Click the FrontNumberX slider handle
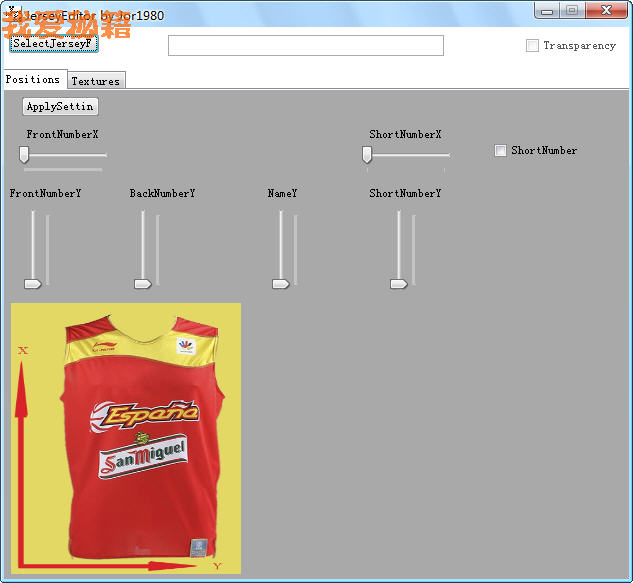This screenshot has height=583, width=633. pyautogui.click(x=24, y=154)
